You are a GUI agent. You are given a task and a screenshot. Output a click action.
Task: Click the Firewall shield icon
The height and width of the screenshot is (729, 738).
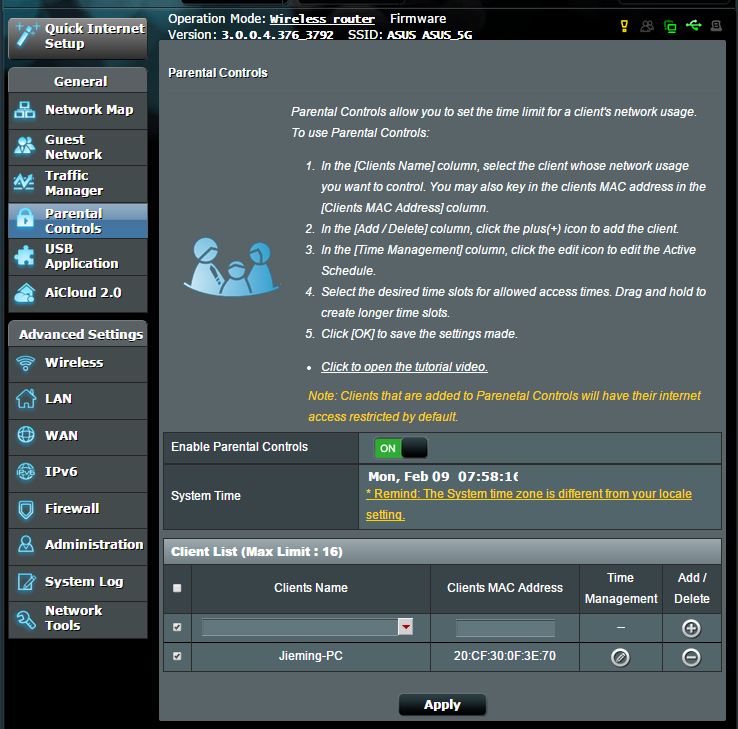point(25,509)
